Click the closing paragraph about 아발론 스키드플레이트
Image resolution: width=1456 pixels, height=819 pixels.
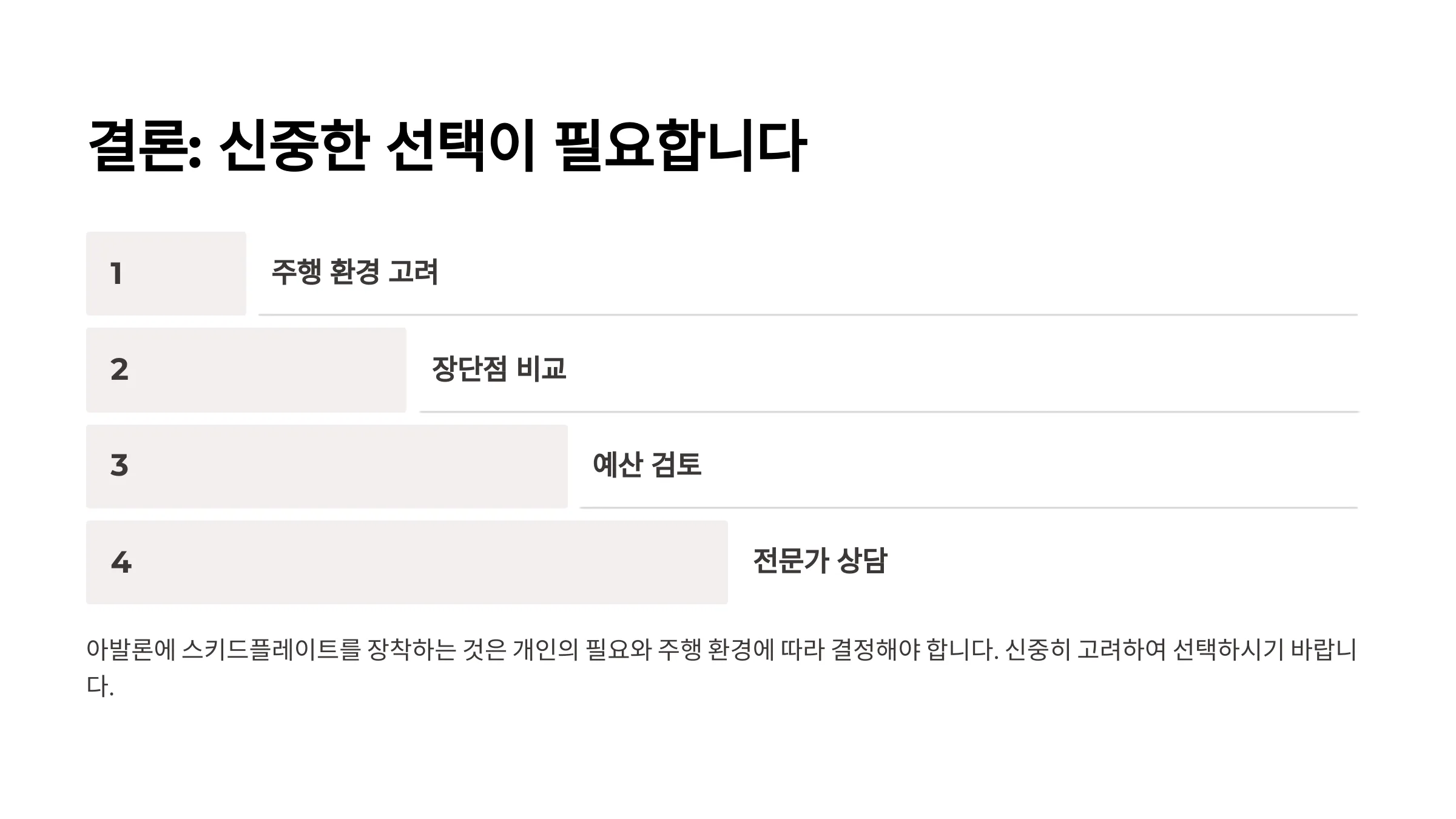722,668
